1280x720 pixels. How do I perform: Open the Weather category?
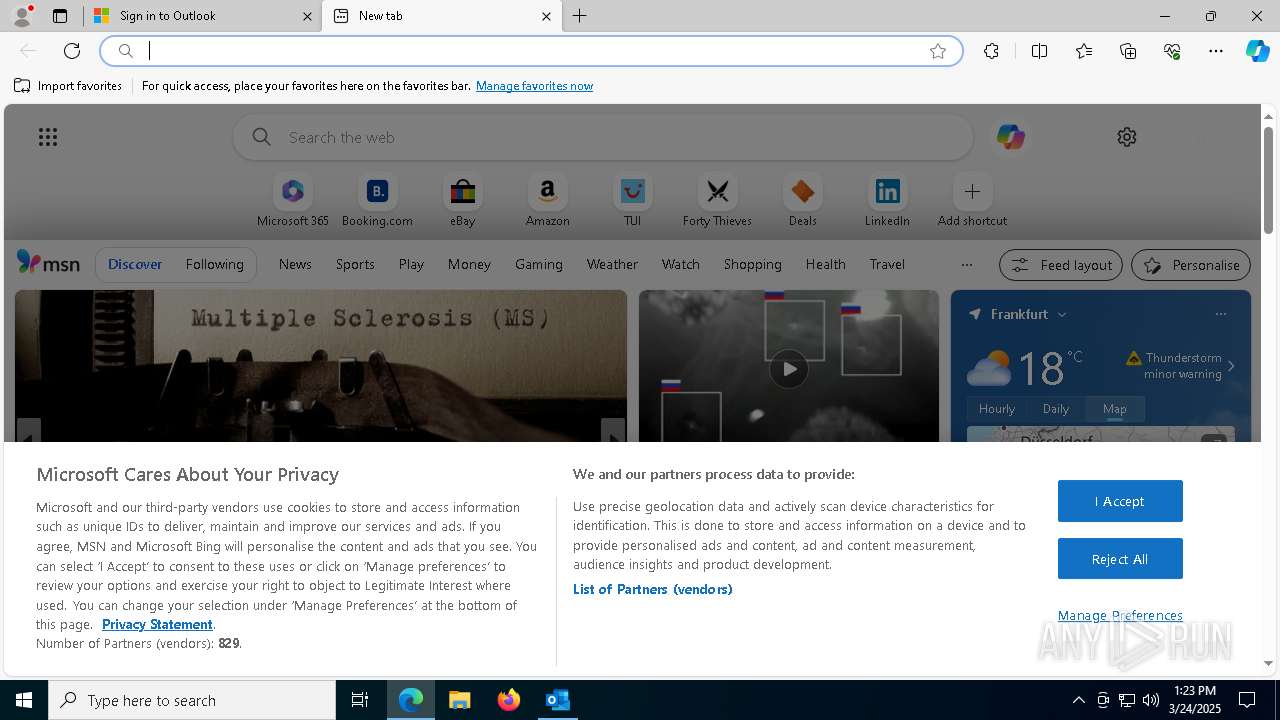pos(612,264)
